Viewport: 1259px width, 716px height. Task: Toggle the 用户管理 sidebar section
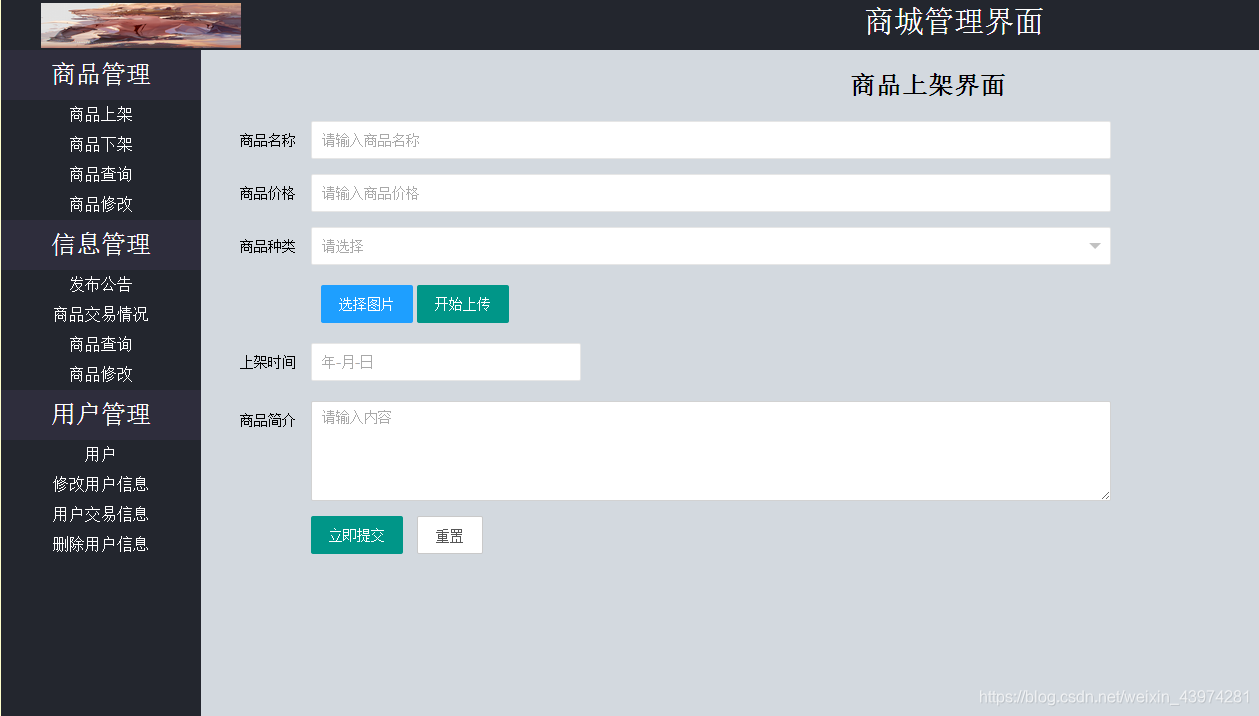101,415
